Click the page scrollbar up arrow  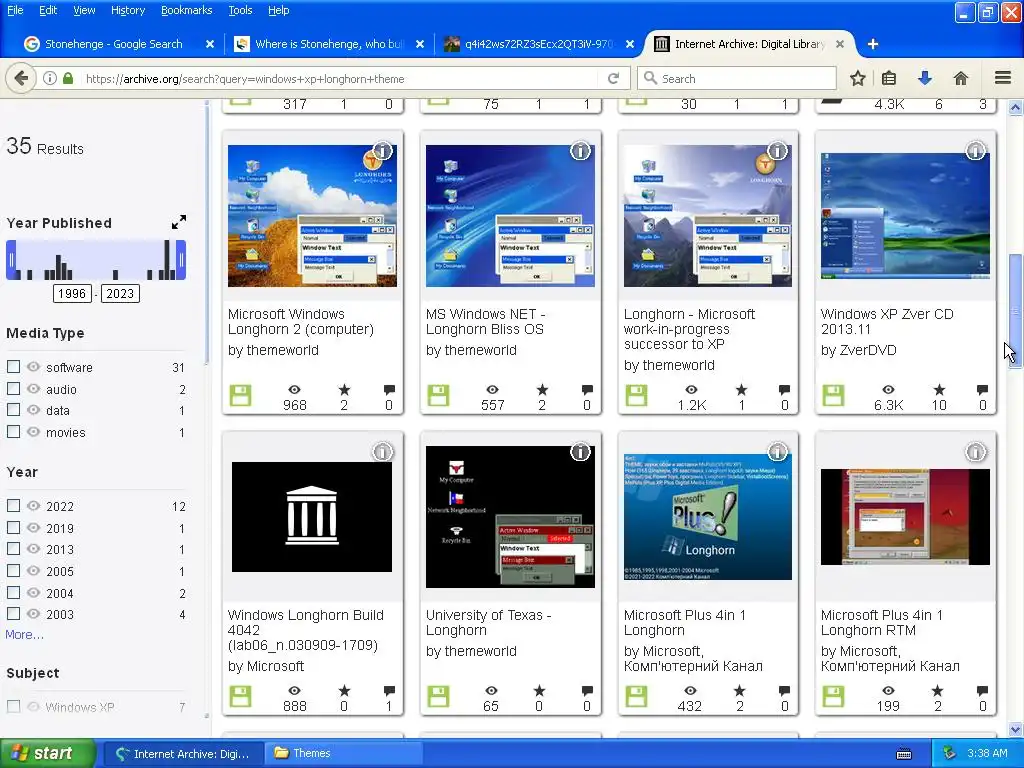pyautogui.click(x=1016, y=107)
